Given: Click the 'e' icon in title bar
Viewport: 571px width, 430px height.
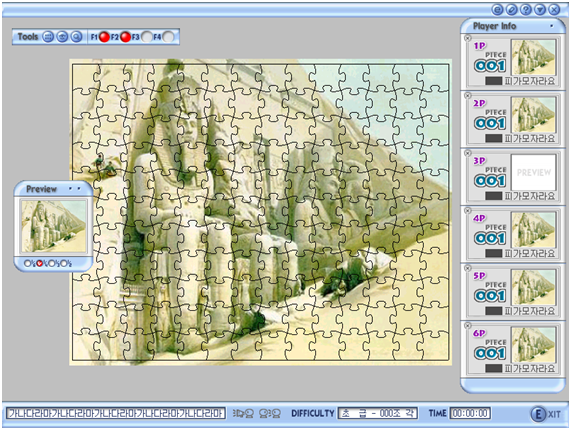Looking at the screenshot, I should point(497,9).
